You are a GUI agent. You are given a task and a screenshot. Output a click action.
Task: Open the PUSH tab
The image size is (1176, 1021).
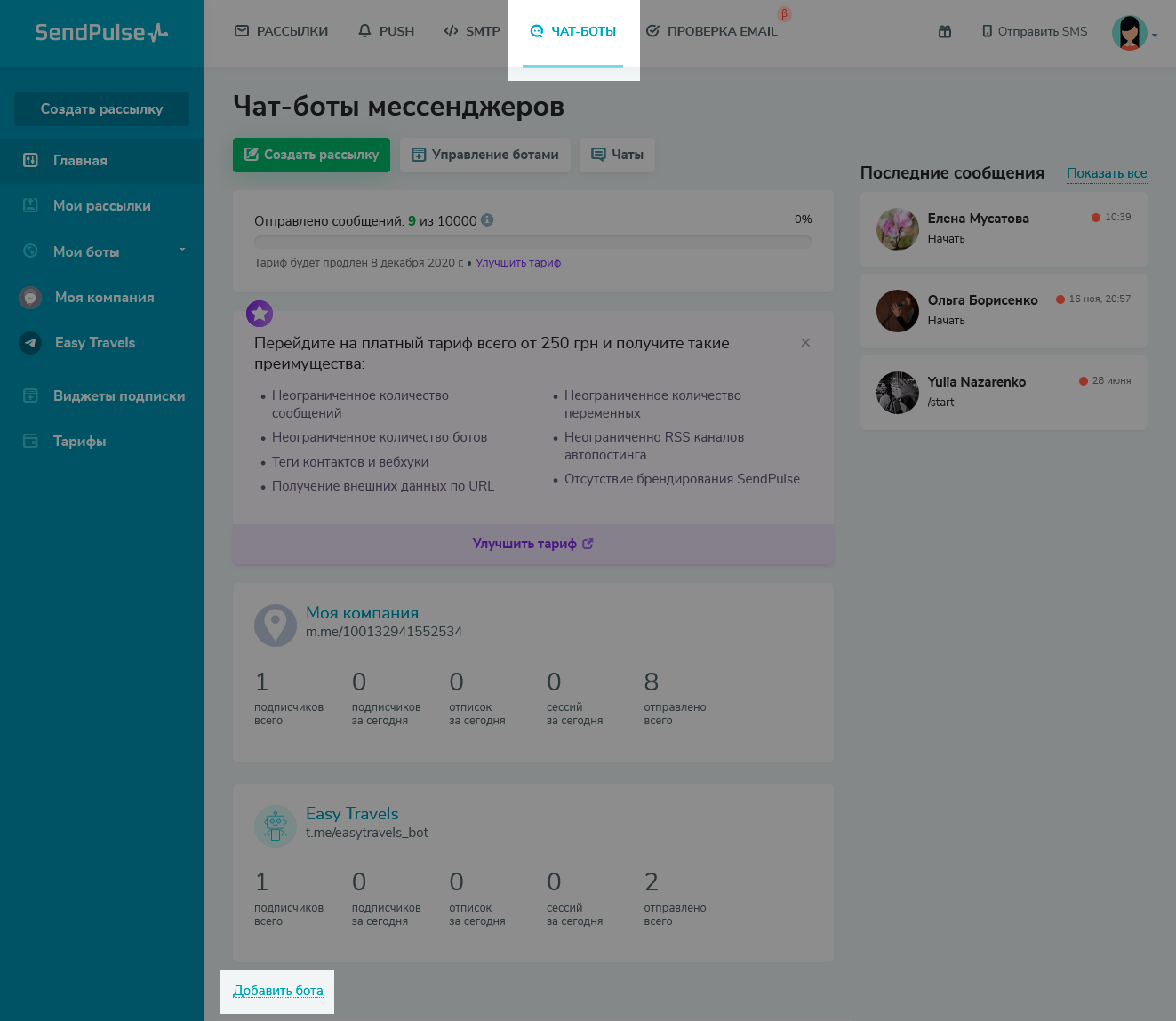[x=386, y=31]
